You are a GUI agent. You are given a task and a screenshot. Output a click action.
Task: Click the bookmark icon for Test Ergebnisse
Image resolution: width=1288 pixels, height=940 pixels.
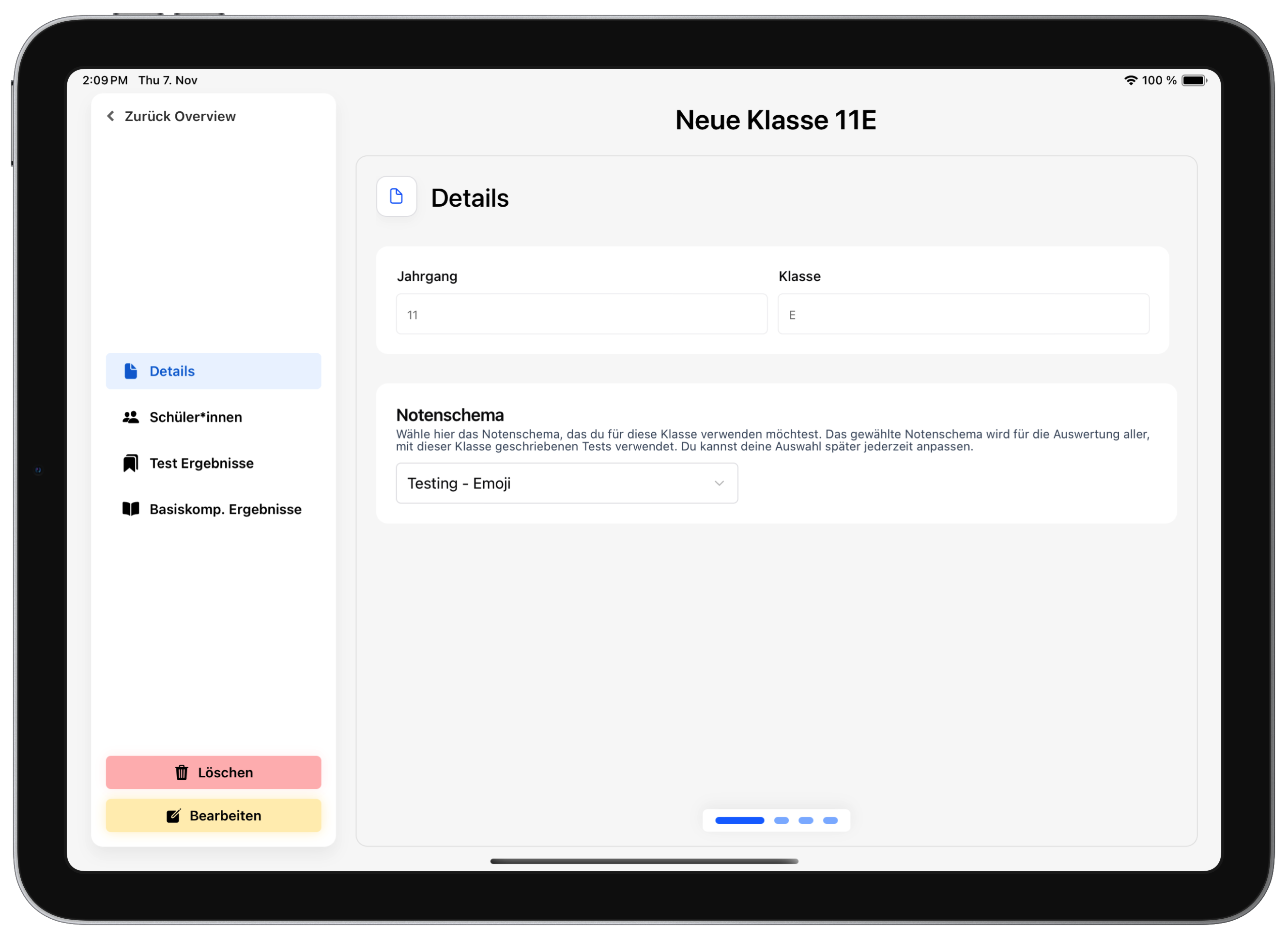coord(130,463)
